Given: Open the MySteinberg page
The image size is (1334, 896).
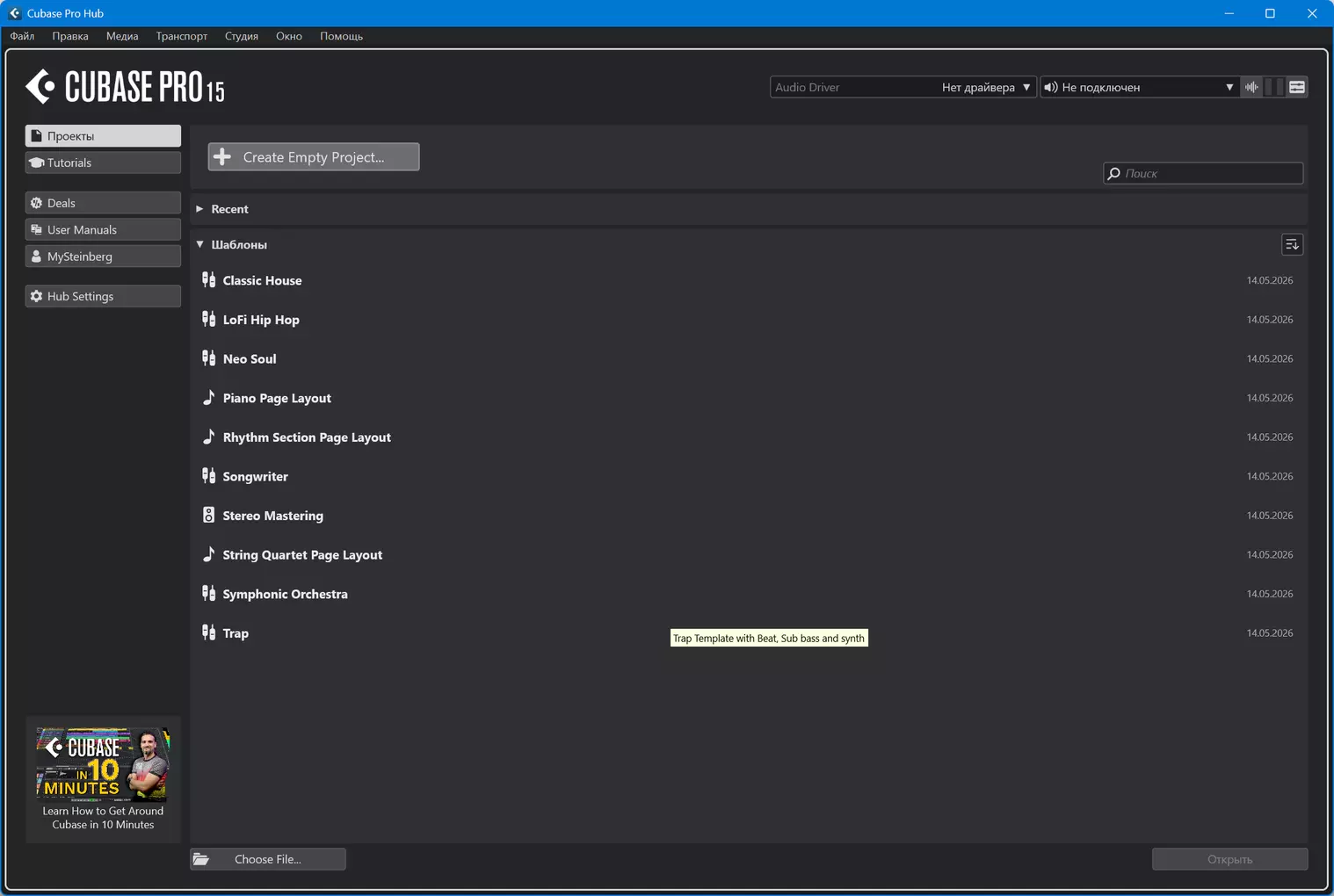Looking at the screenshot, I should (103, 257).
